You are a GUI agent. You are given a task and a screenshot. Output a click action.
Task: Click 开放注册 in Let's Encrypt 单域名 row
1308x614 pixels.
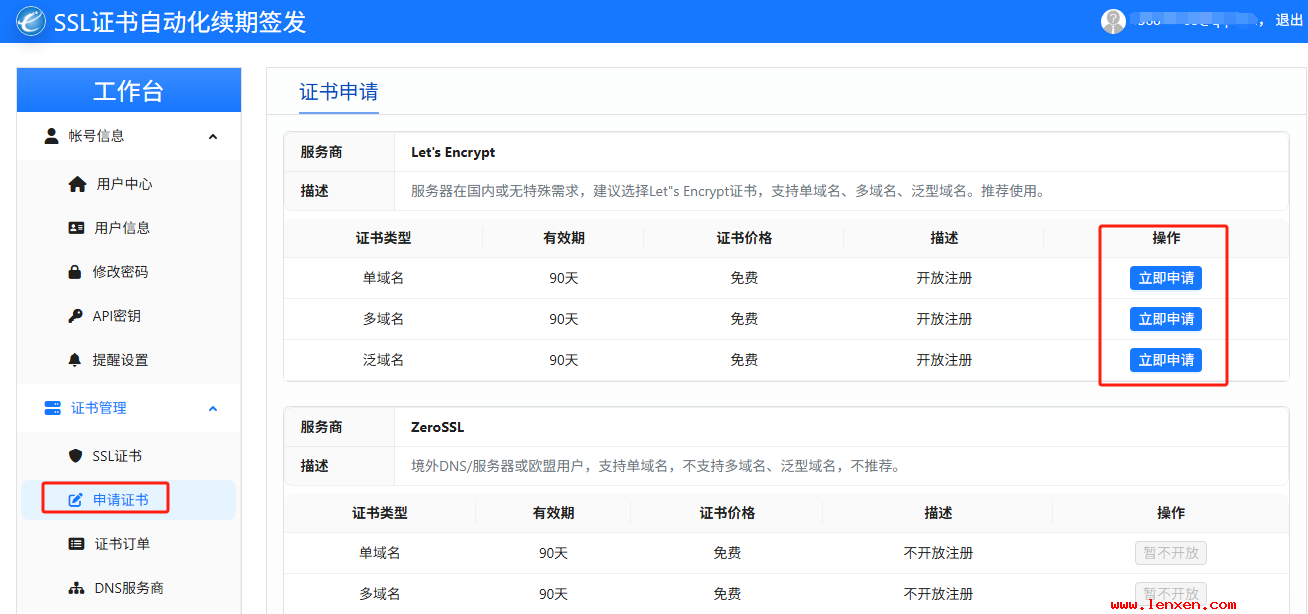click(x=944, y=278)
